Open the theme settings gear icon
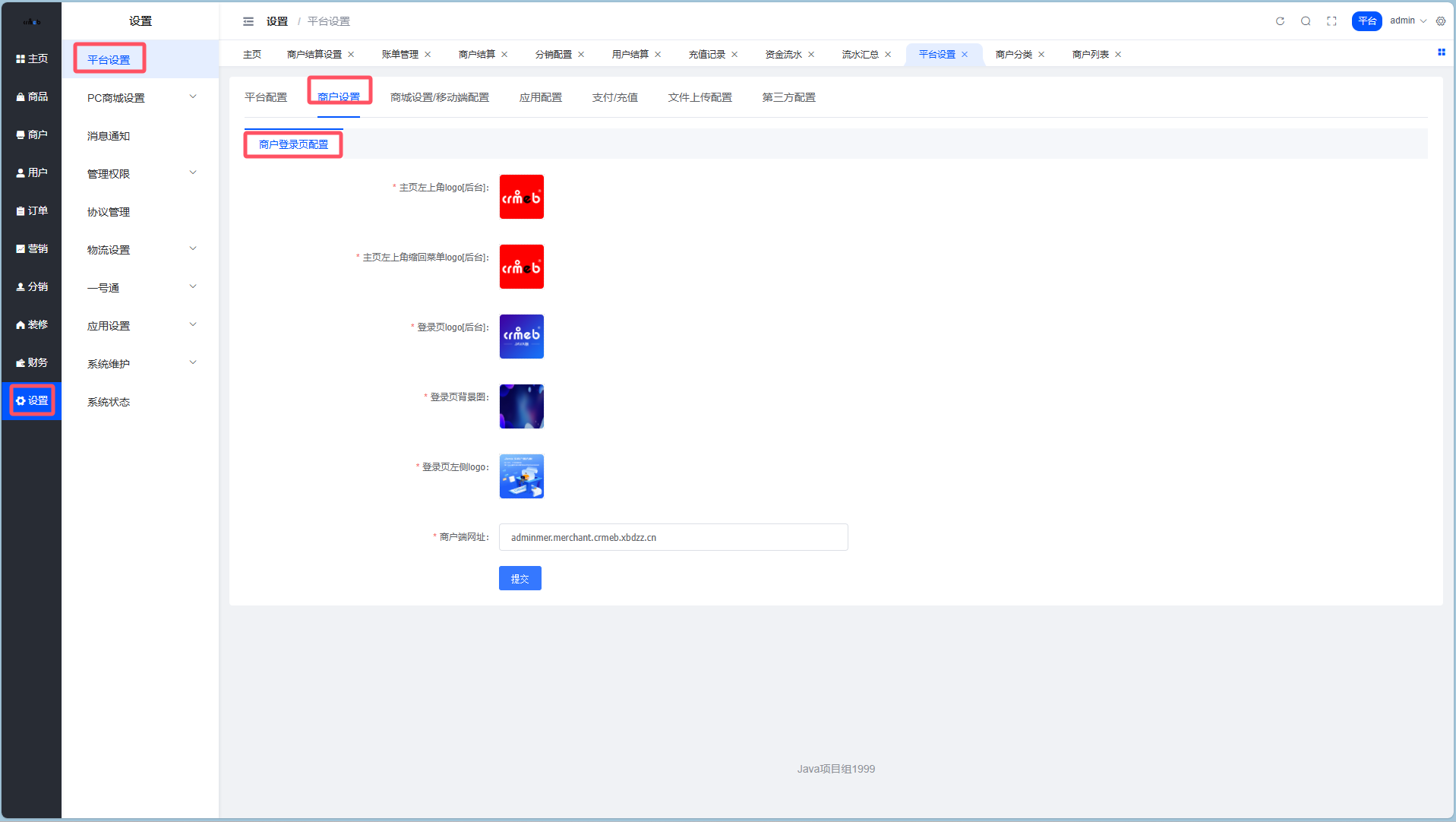Image resolution: width=1456 pixels, height=822 pixels. click(1441, 21)
